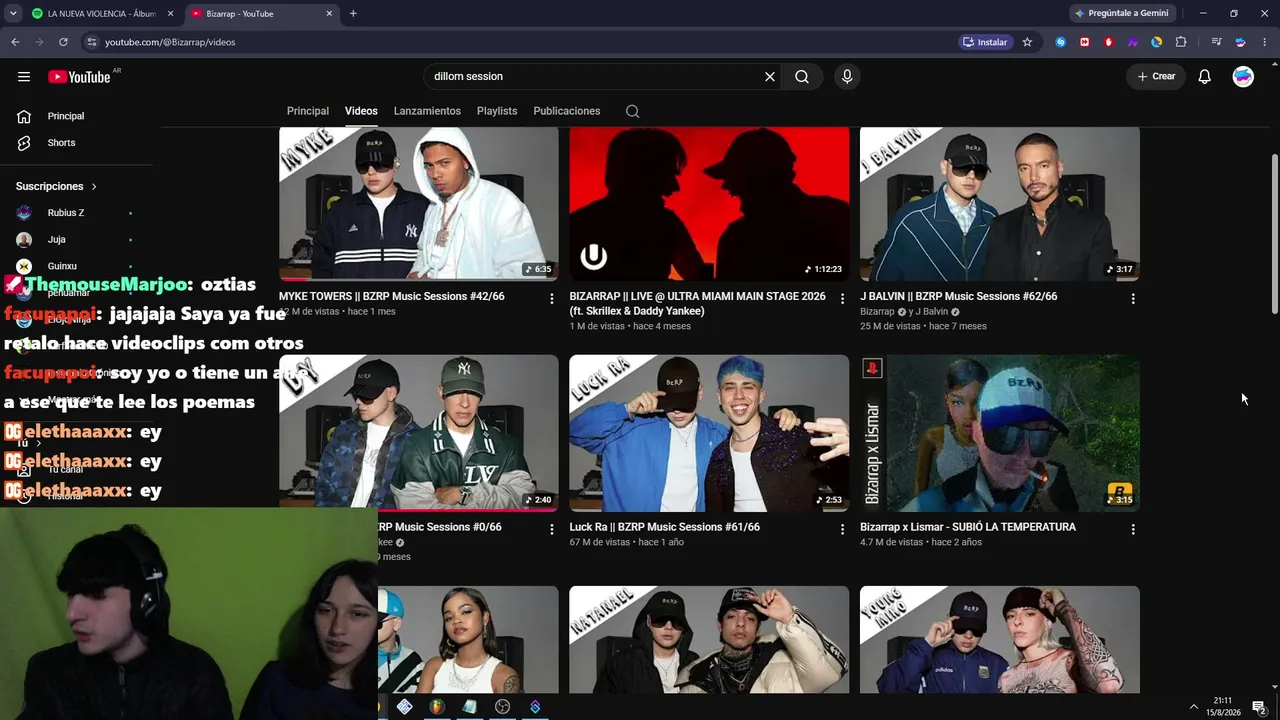Open Shorts in the left sidebar
The image size is (1280, 720).
(x=62, y=143)
